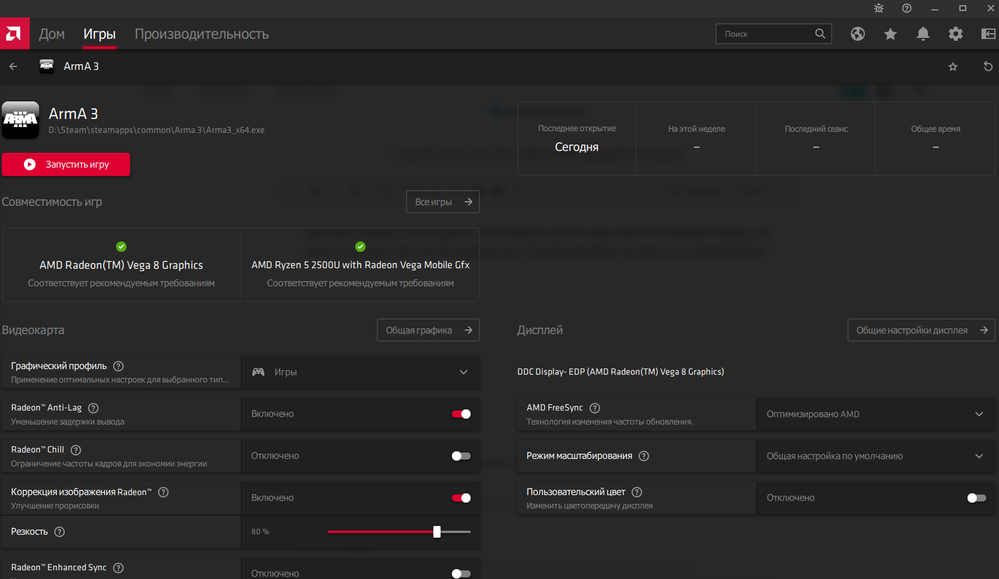This screenshot has height=579, width=999.
Task: Reset ArmA 3 profile settings icon
Action: tap(988, 66)
